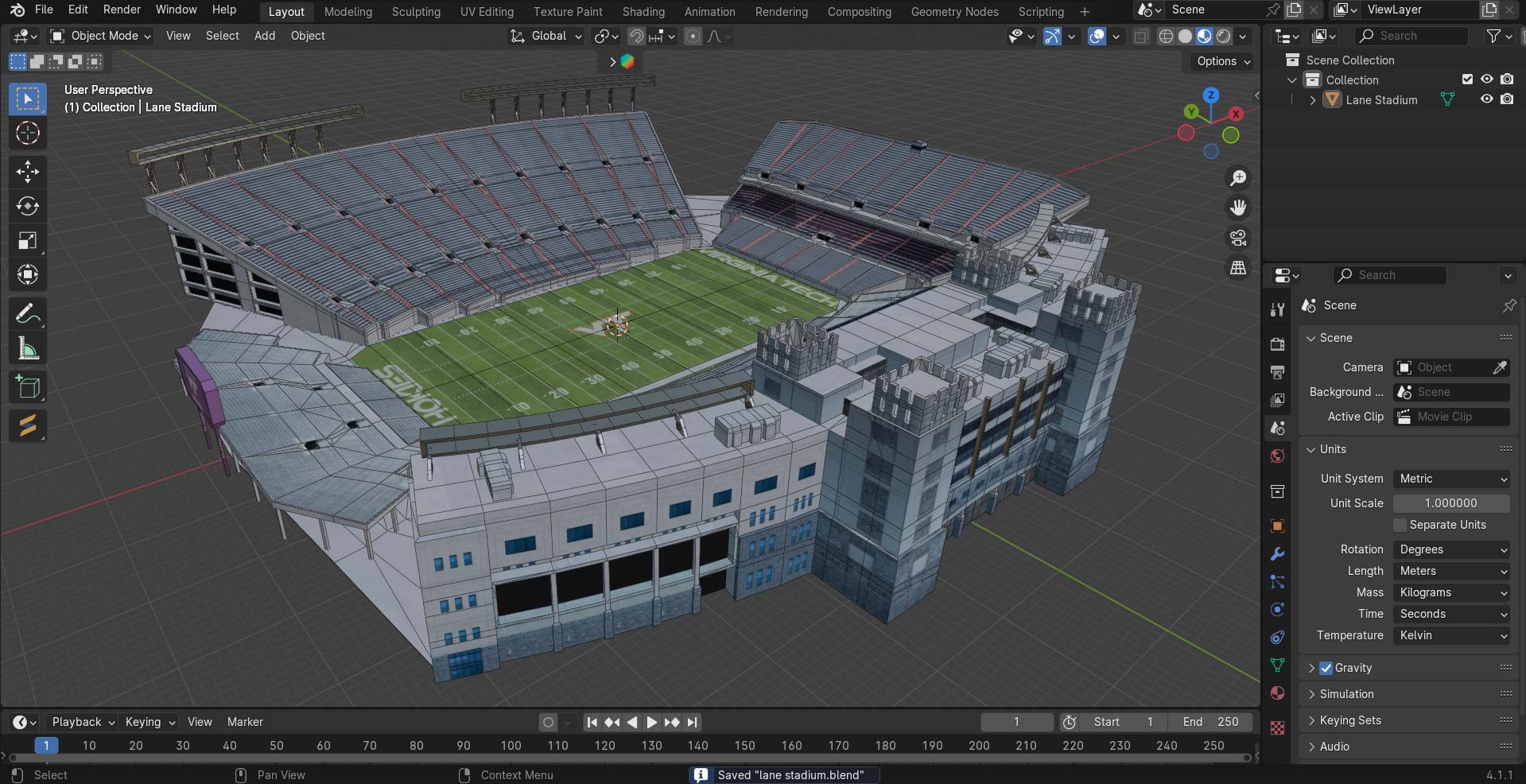
Task: Click the Options button in viewport
Action: pos(1223,61)
